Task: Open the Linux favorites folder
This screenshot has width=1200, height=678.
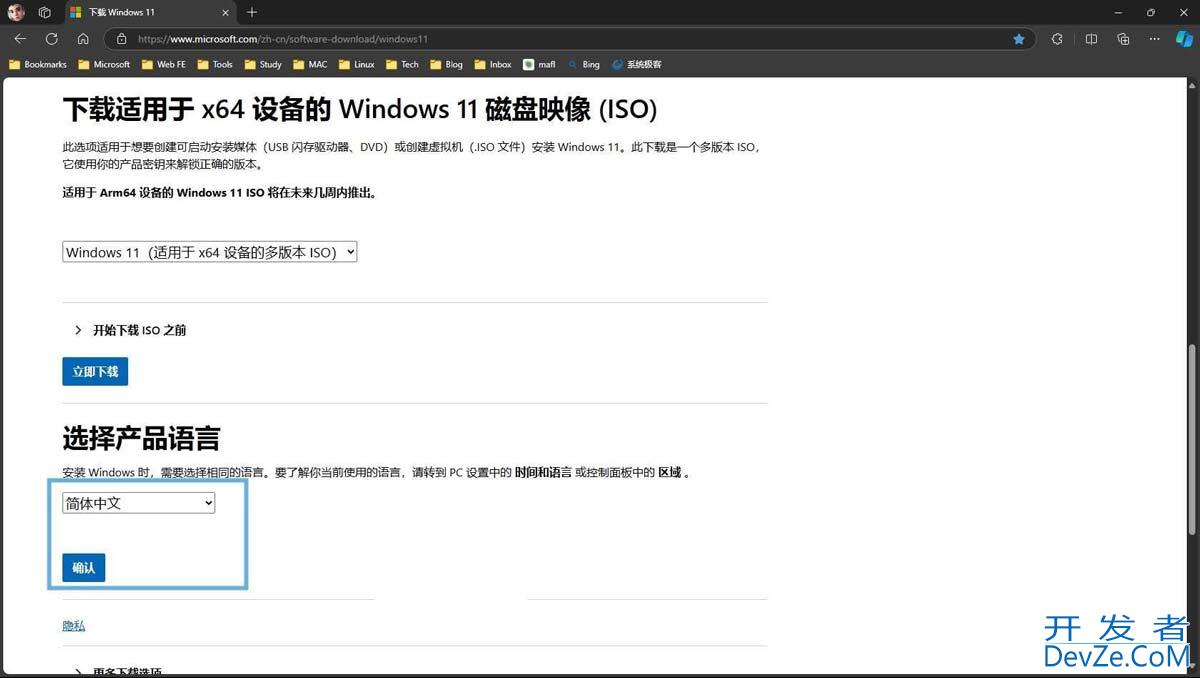Action: [357, 64]
